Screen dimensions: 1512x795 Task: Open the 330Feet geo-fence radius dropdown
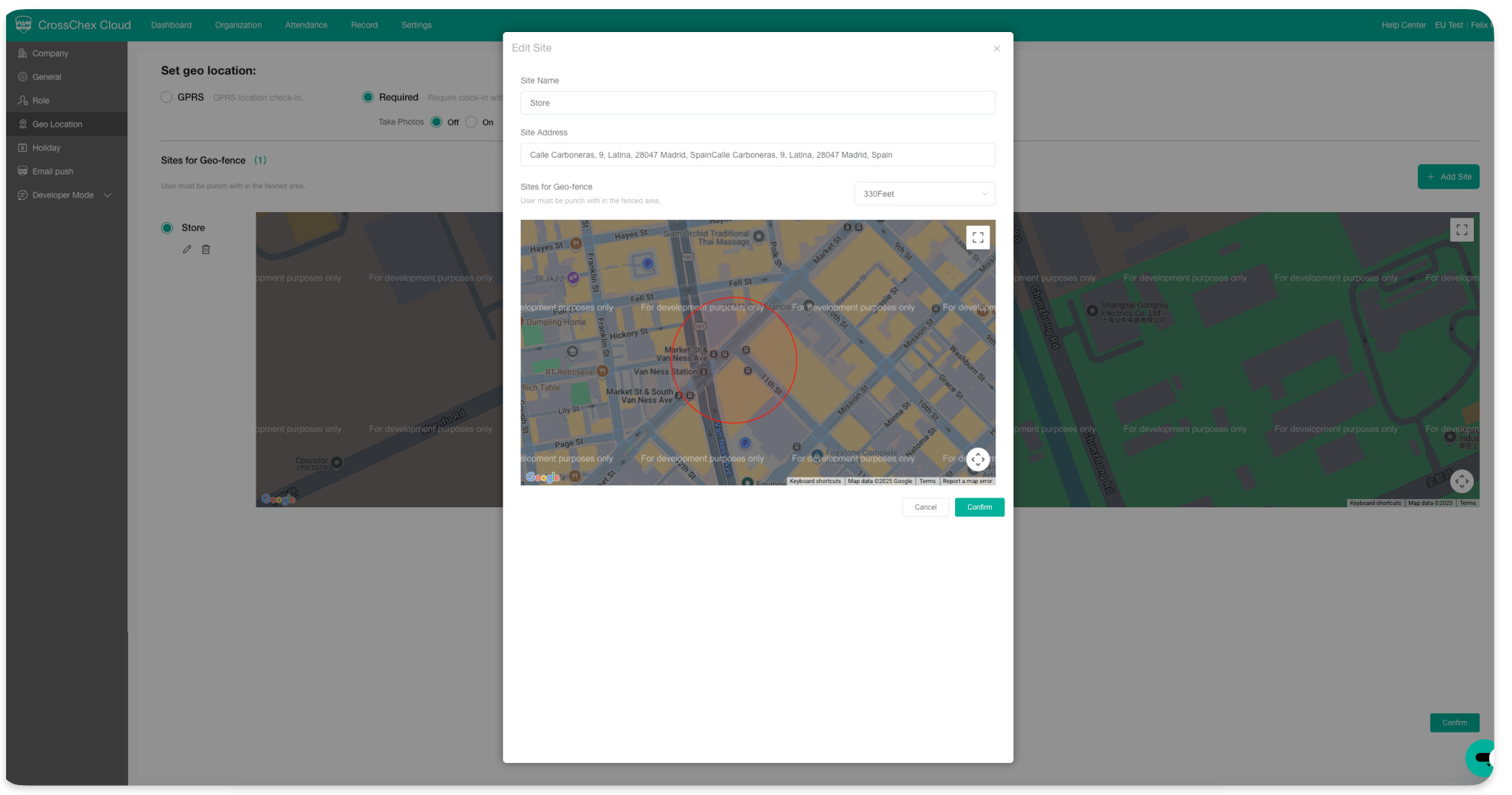pyautogui.click(x=924, y=194)
